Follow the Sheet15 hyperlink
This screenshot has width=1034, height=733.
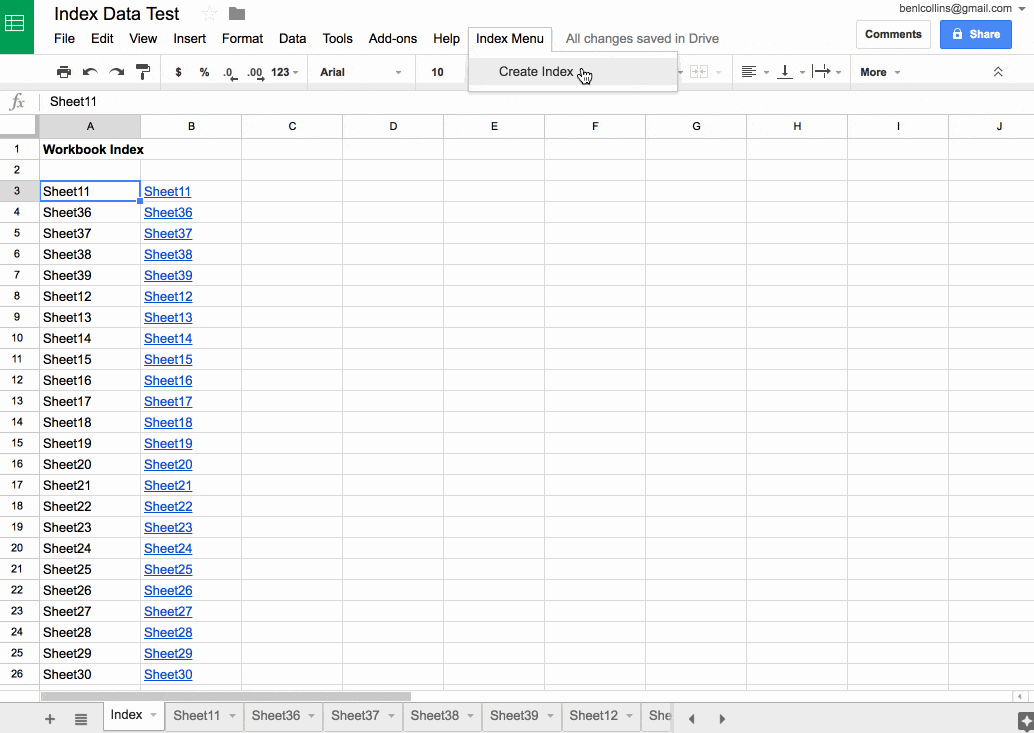168,360
